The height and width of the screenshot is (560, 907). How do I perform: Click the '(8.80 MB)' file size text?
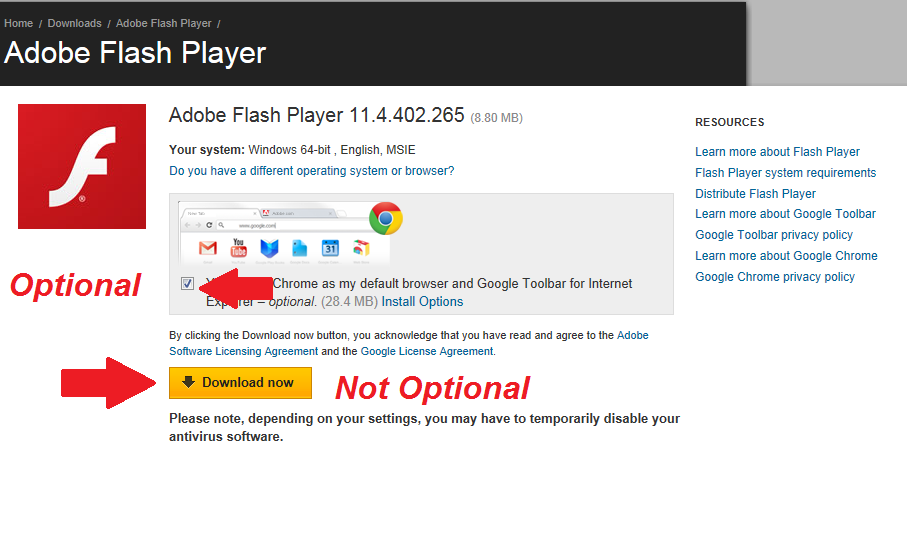tap(496, 118)
